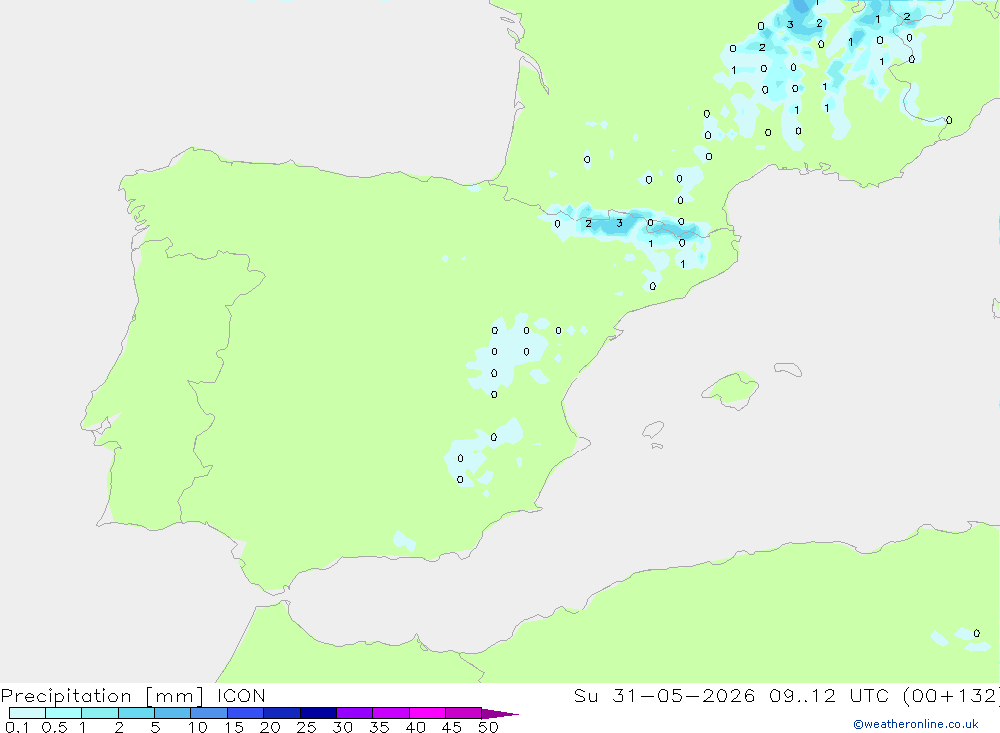
Task: Open the weatheronline.co.uk copyright link
Action: 916,723
